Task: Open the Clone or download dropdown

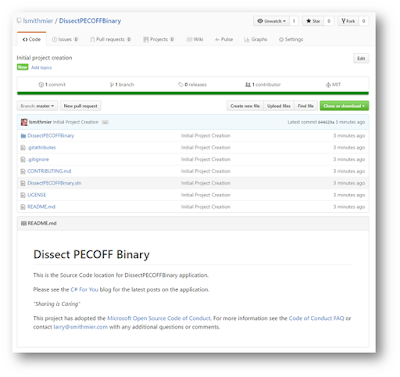Action: pyautogui.click(x=344, y=106)
